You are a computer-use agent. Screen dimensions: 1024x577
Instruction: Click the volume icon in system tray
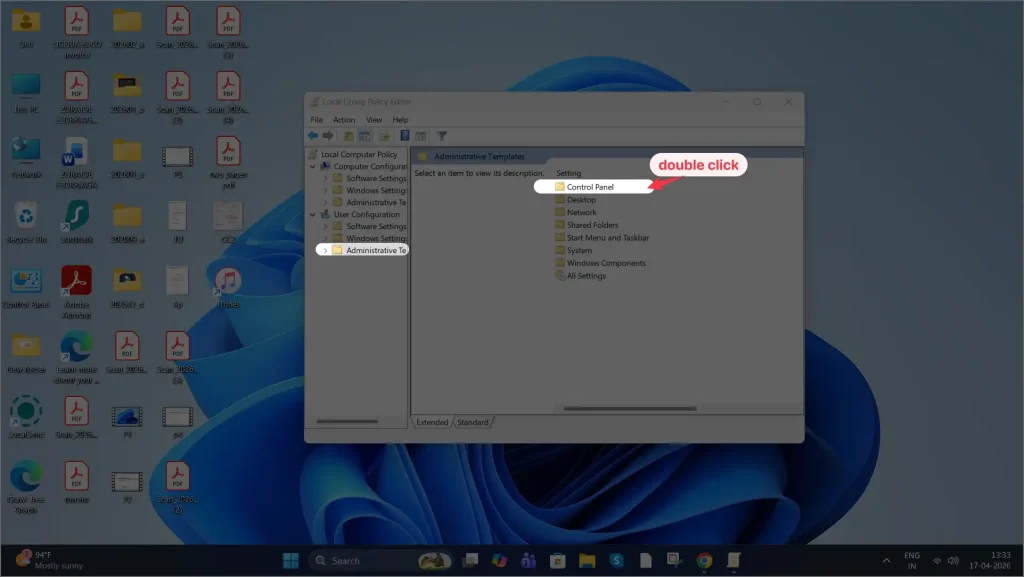coord(953,561)
